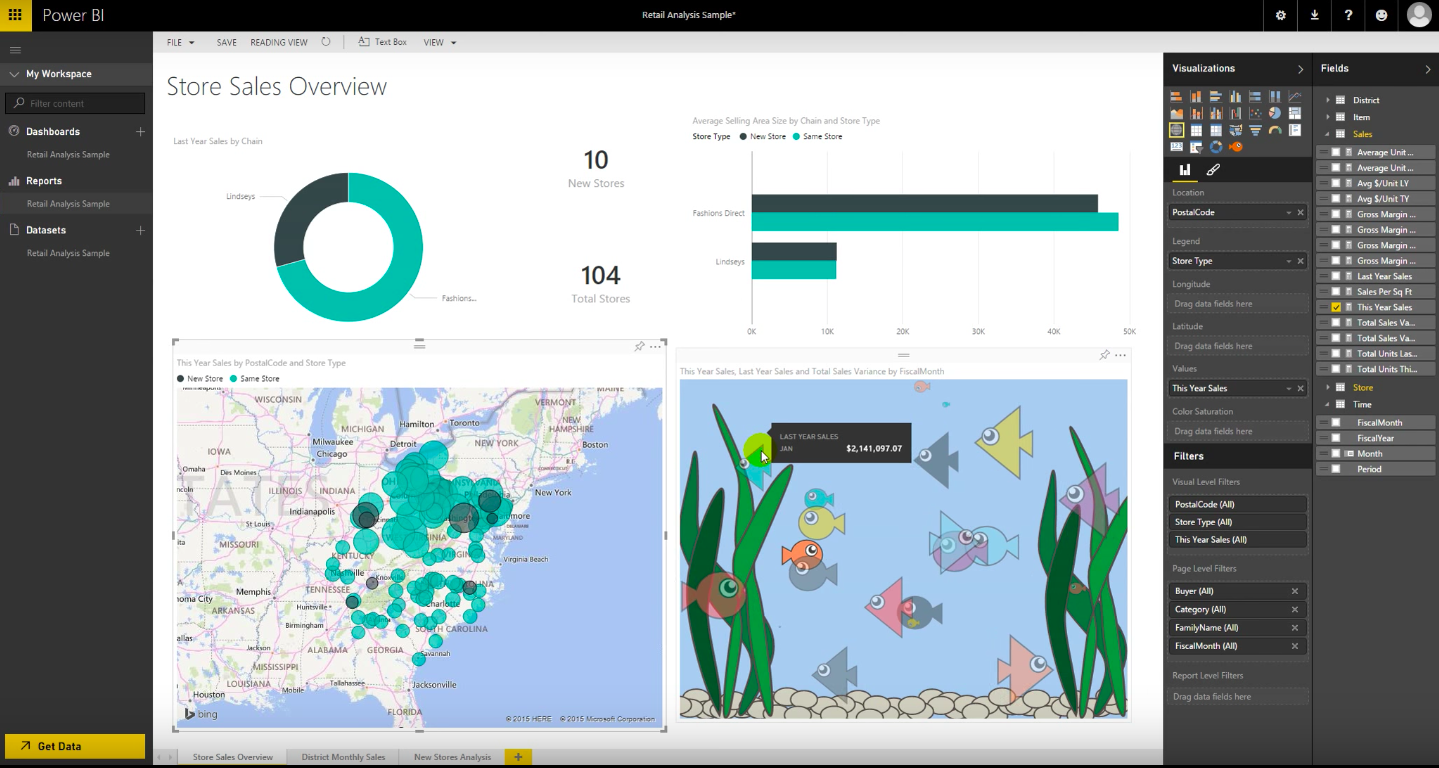Select the Store Sales Overview page tab

pyautogui.click(x=233, y=757)
